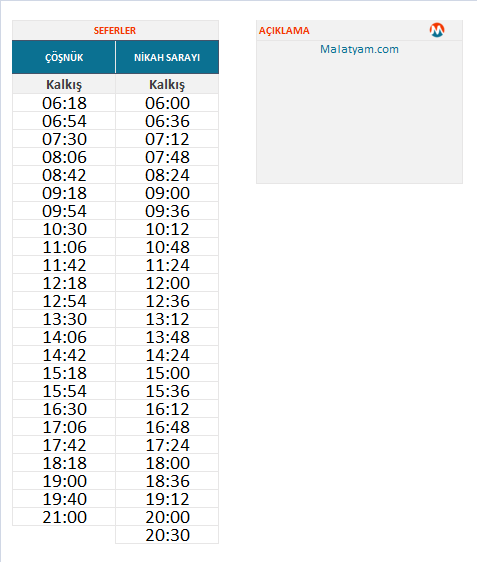
Task: Select the 12:00 departure time cell
Action: pyautogui.click(x=167, y=283)
